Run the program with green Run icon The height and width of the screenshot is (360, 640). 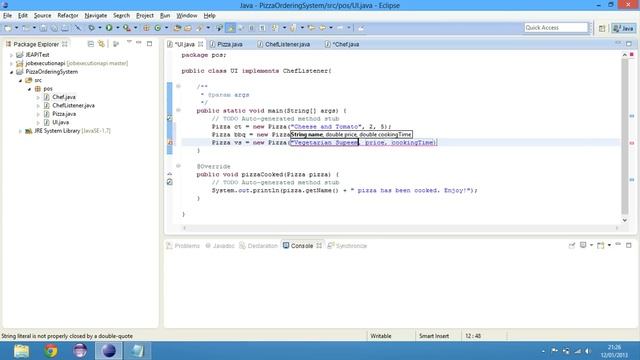pyautogui.click(x=109, y=28)
